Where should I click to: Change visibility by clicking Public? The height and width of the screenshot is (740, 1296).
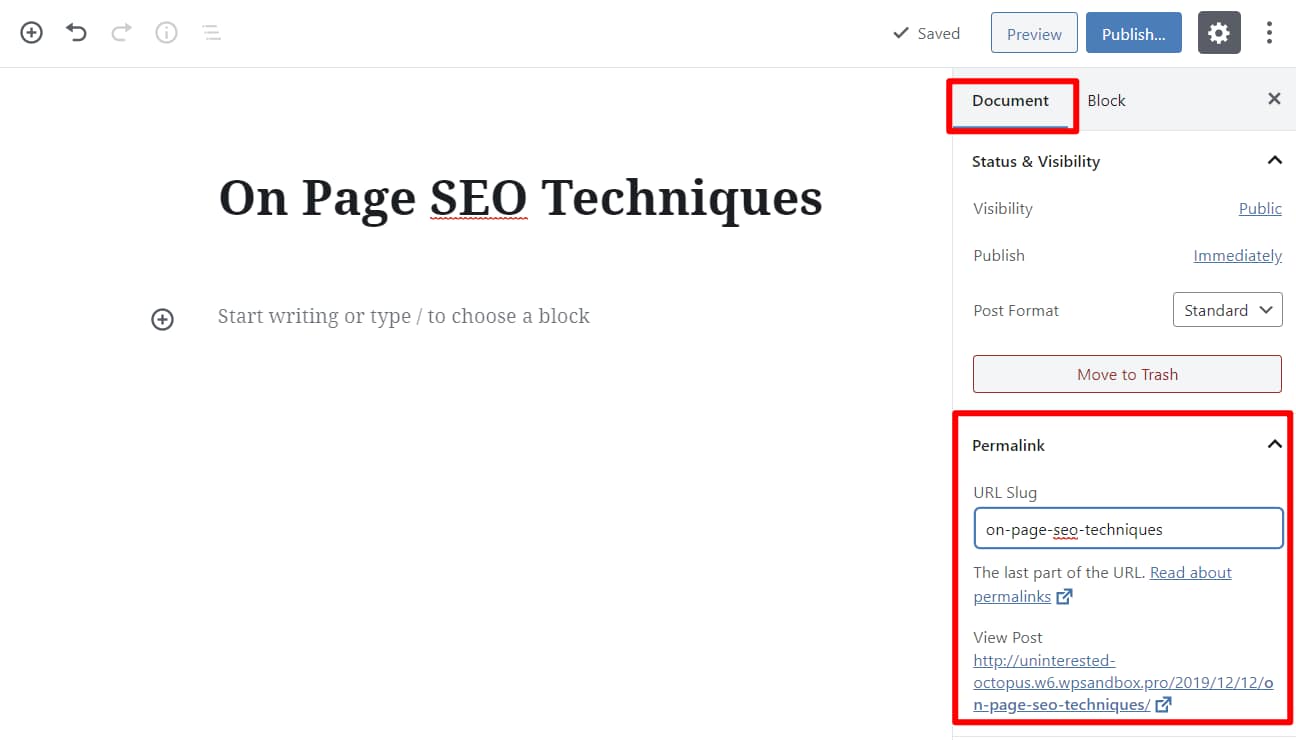(1259, 208)
